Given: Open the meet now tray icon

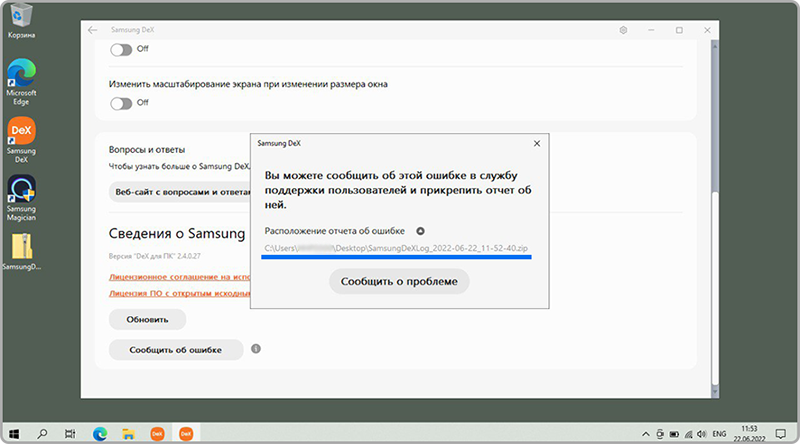Looking at the screenshot, I should (x=660, y=434).
